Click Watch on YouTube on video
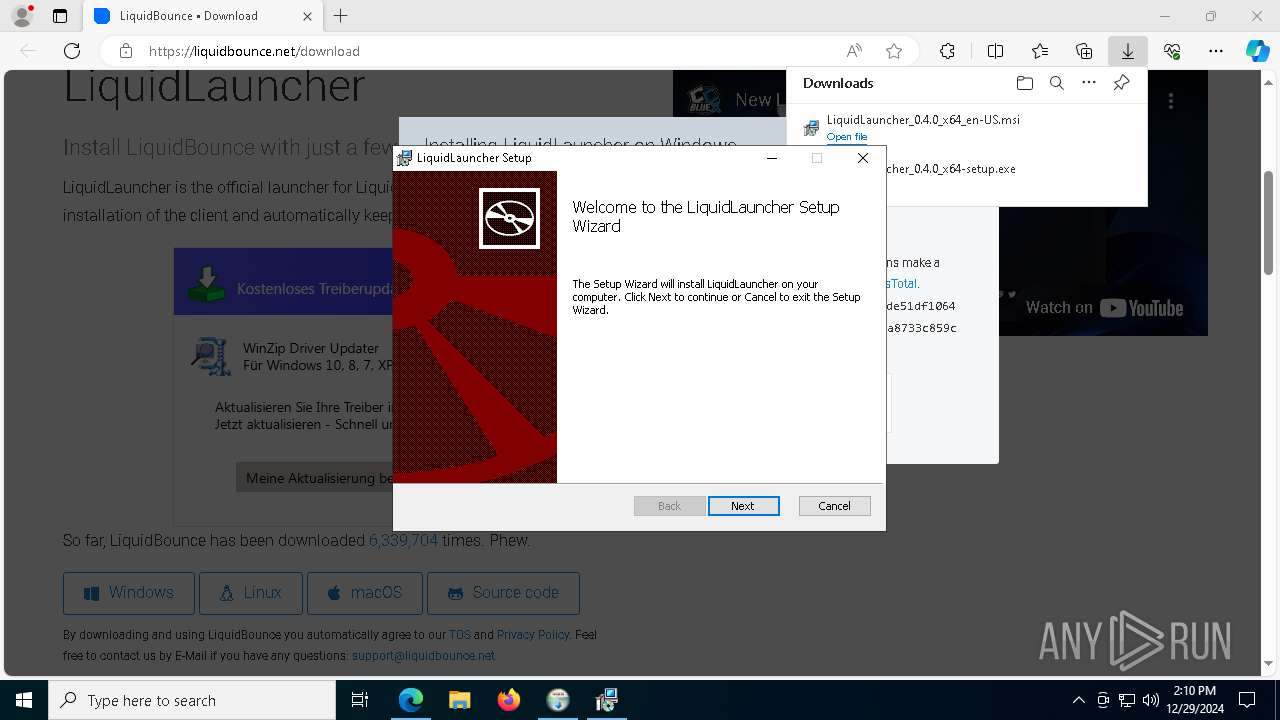Viewport: 1280px width, 720px height. (1104, 308)
